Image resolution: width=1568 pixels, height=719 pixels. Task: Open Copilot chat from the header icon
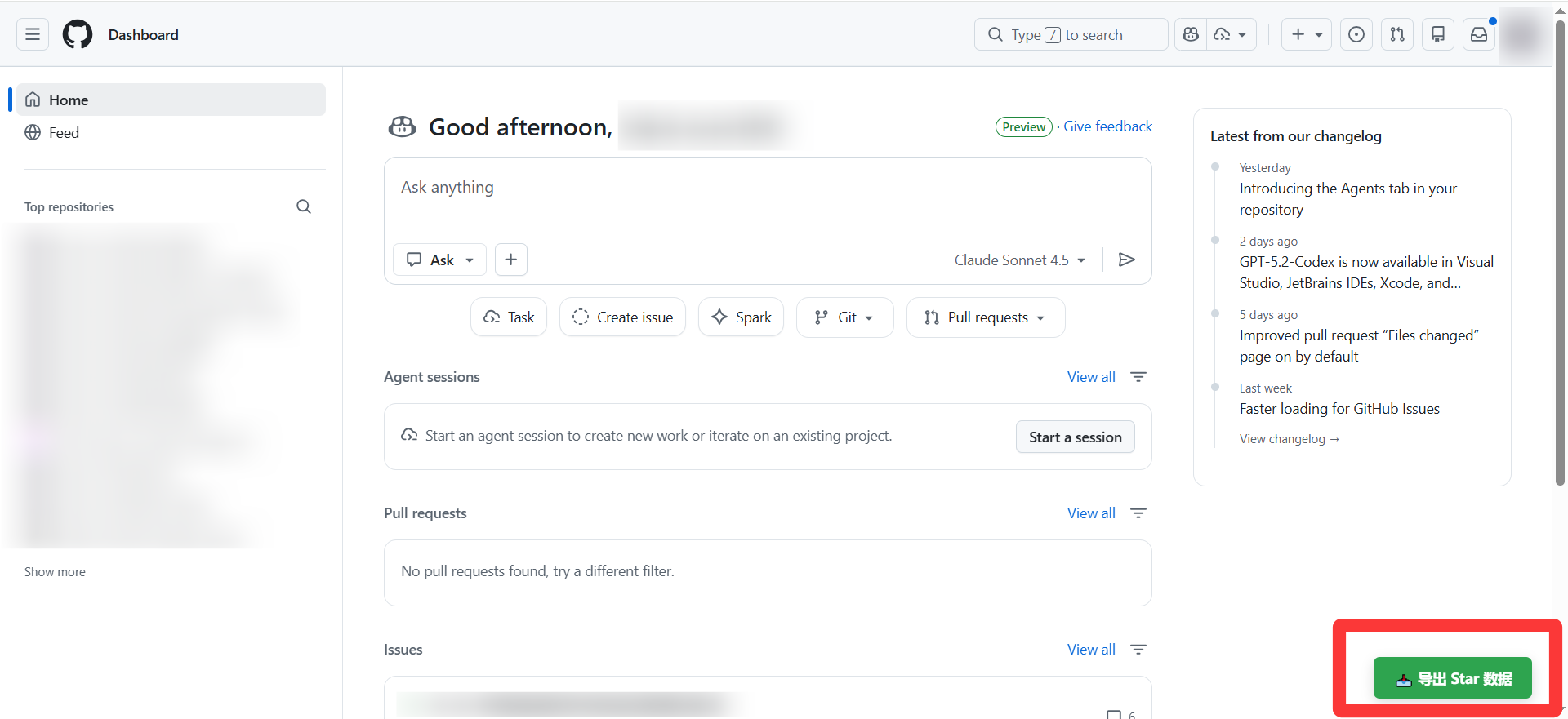pos(1191,34)
